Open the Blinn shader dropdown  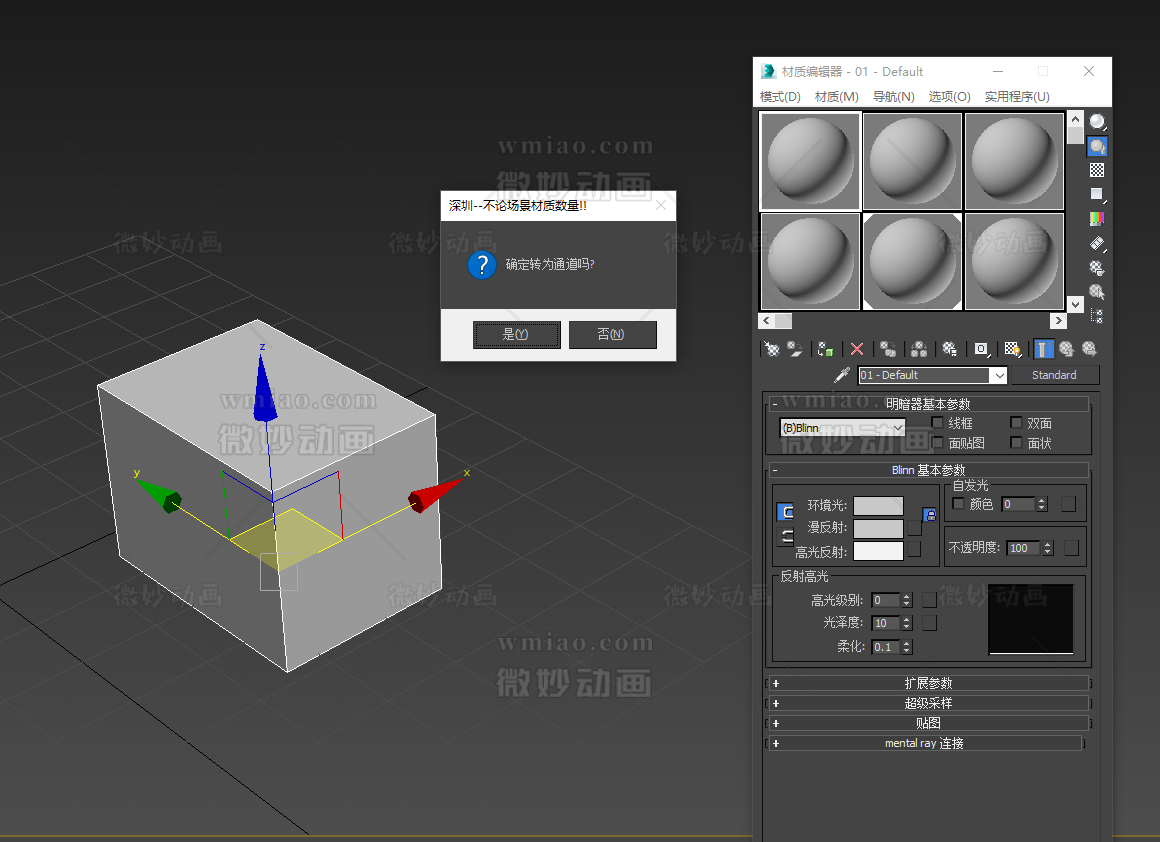pyautogui.click(x=894, y=427)
